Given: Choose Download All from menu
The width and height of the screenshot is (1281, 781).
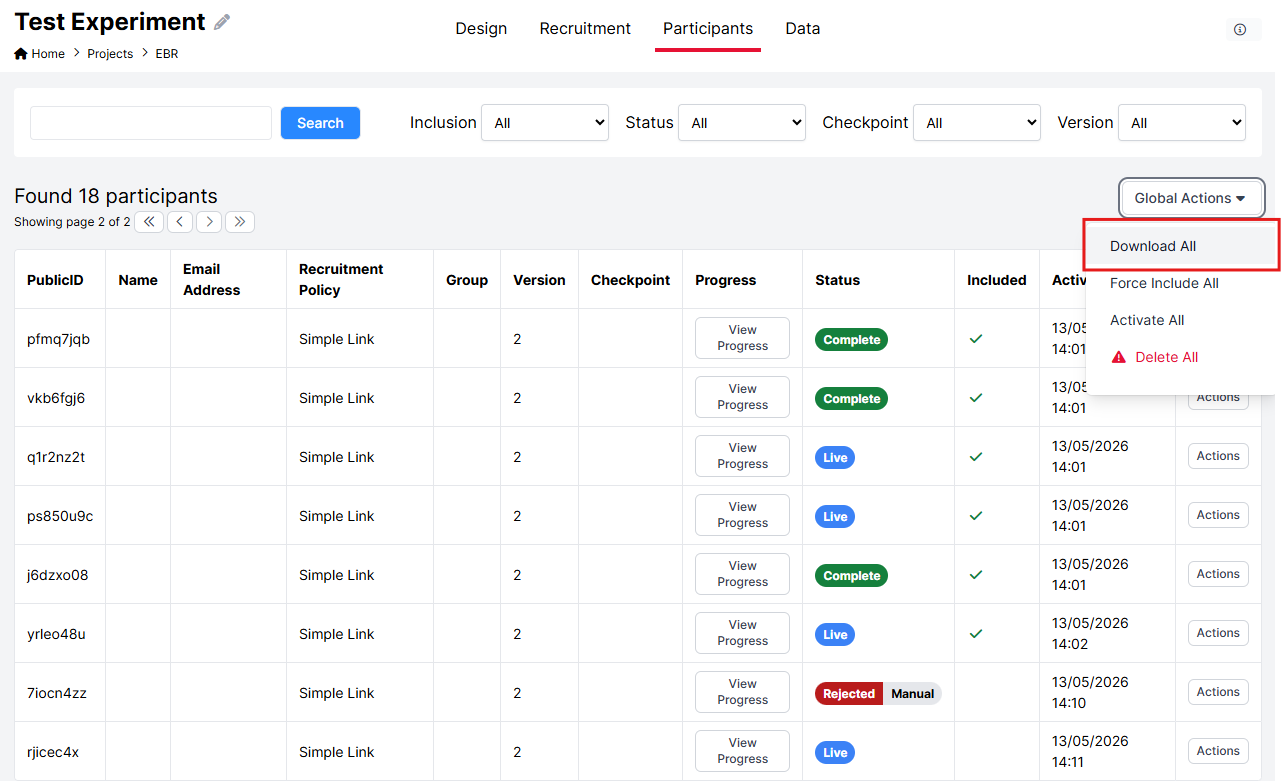Looking at the screenshot, I should [1182, 246].
